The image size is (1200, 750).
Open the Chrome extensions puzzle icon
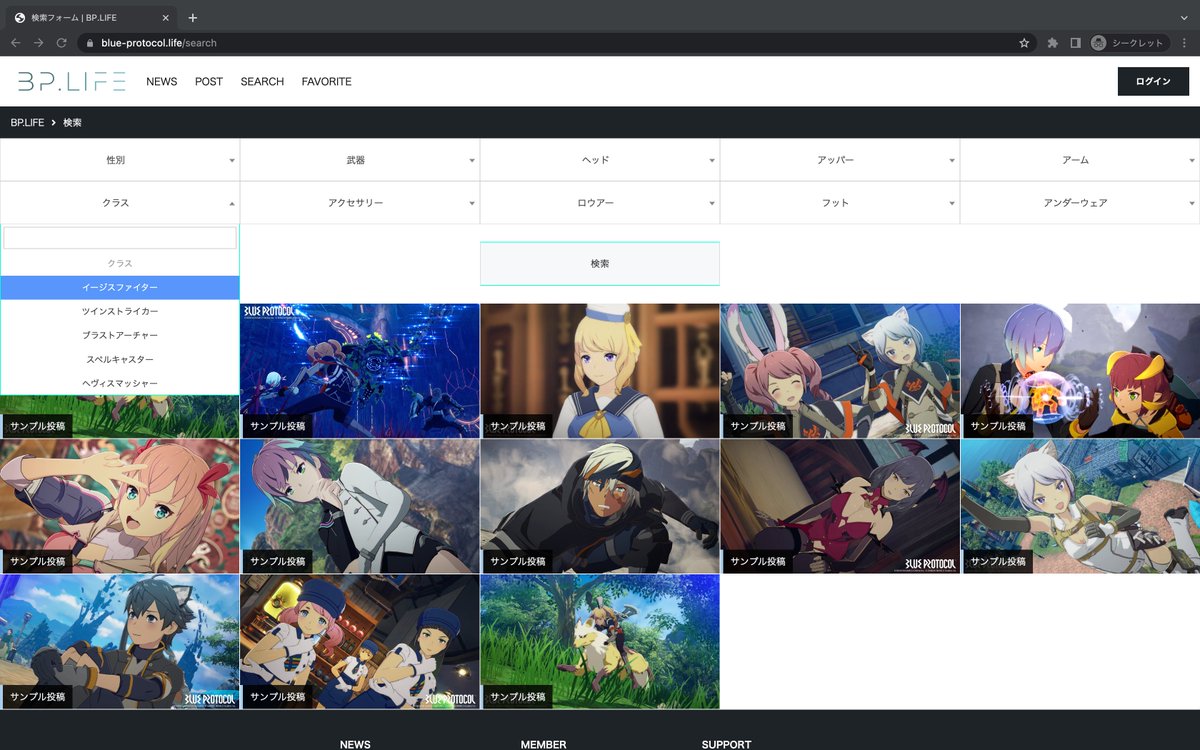point(1053,43)
